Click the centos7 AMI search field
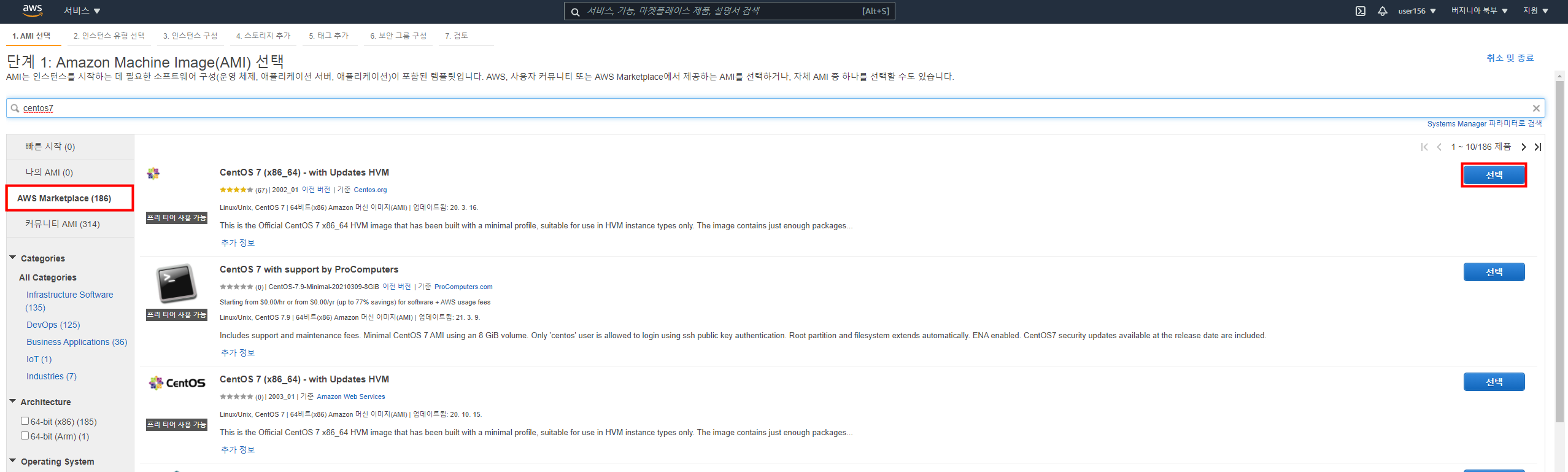This screenshot has height=472, width=1568. (x=775, y=108)
